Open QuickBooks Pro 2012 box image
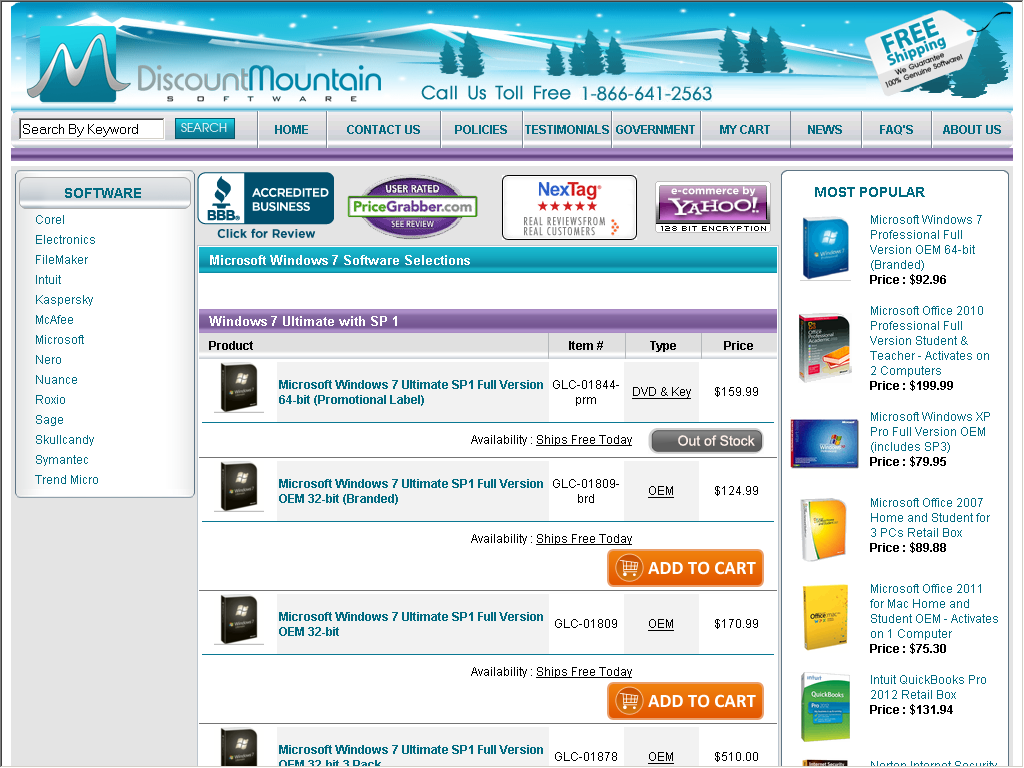 pos(825,707)
